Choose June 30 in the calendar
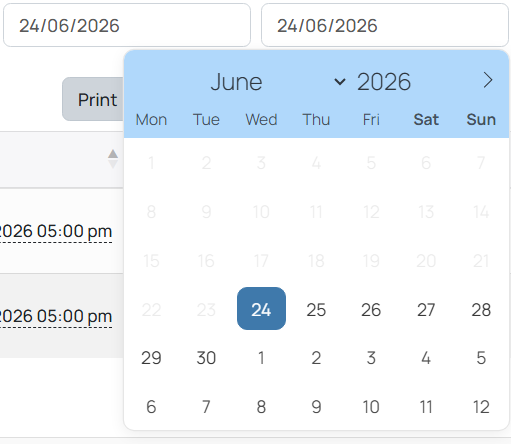The height and width of the screenshot is (444, 511). 206,358
